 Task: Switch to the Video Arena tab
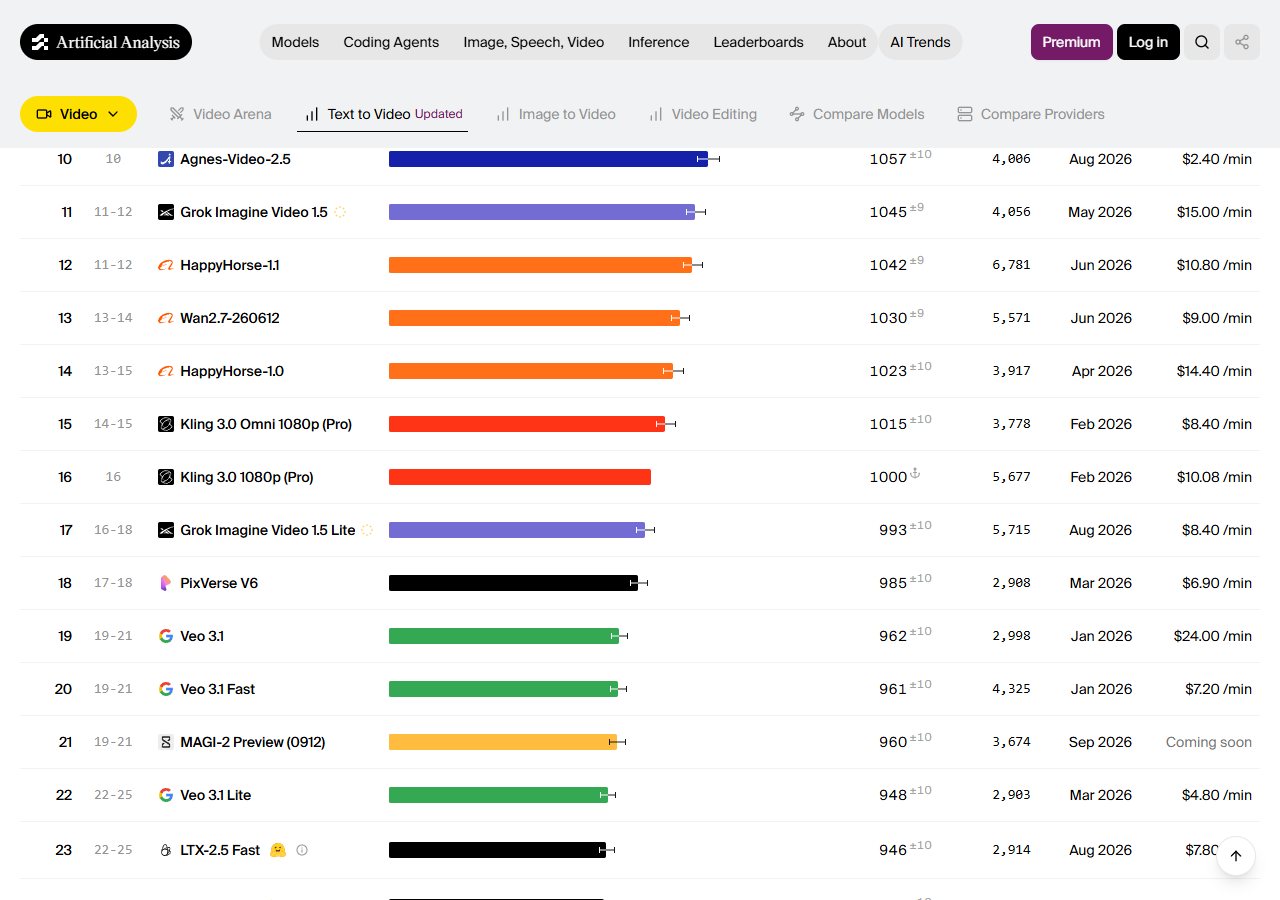(x=220, y=114)
